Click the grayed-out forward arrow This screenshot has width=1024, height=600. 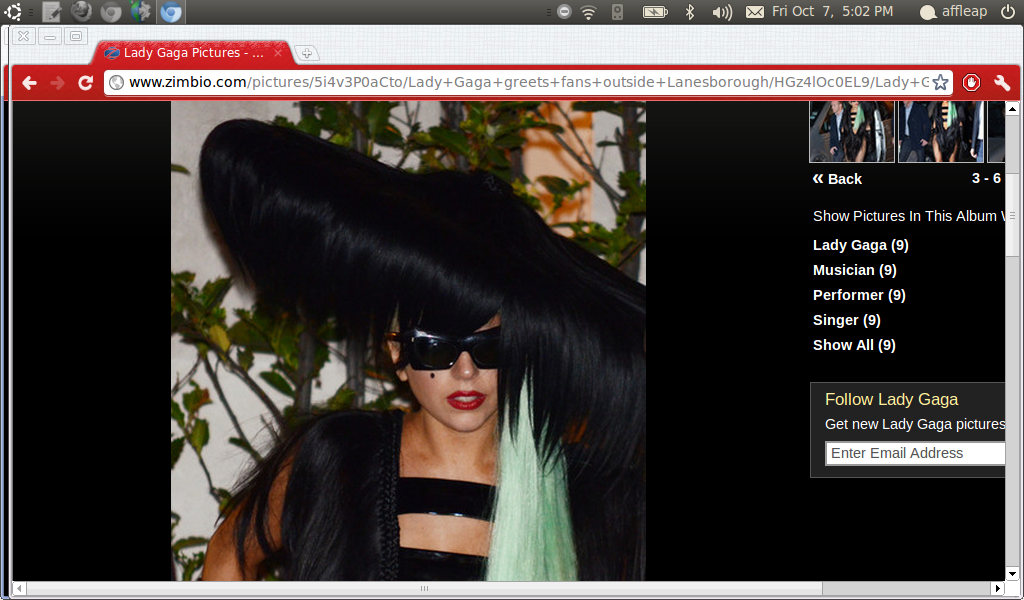57,83
